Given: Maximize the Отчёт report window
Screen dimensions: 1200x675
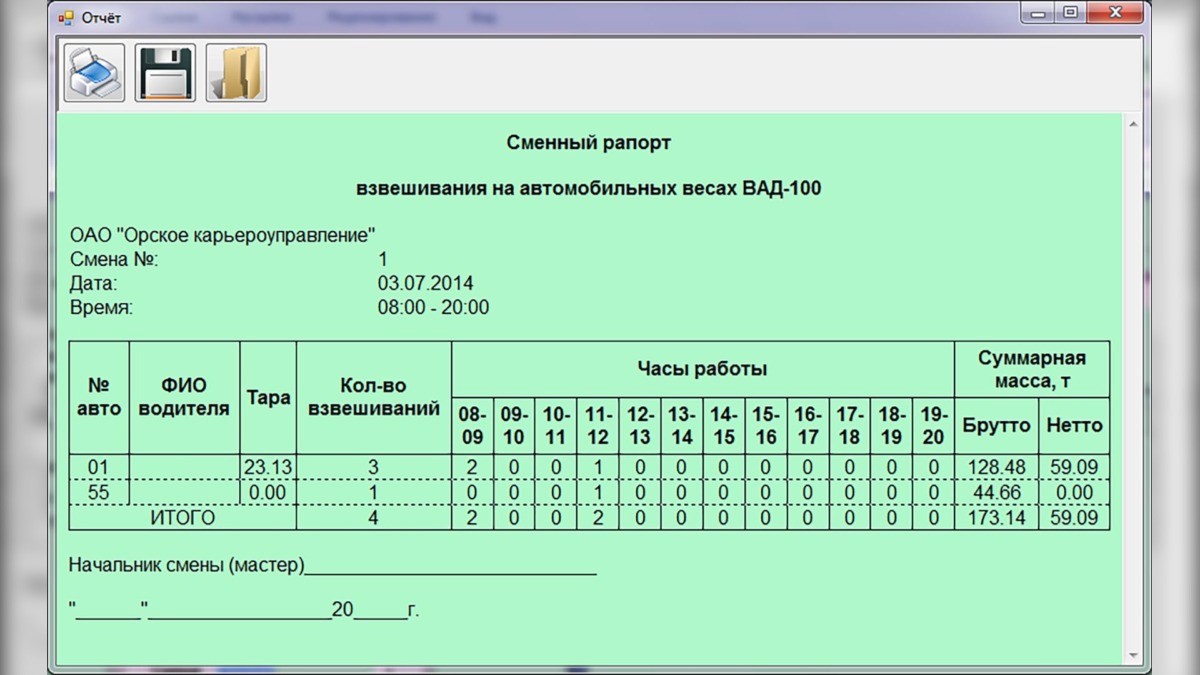Looking at the screenshot, I should pos(1071,14).
